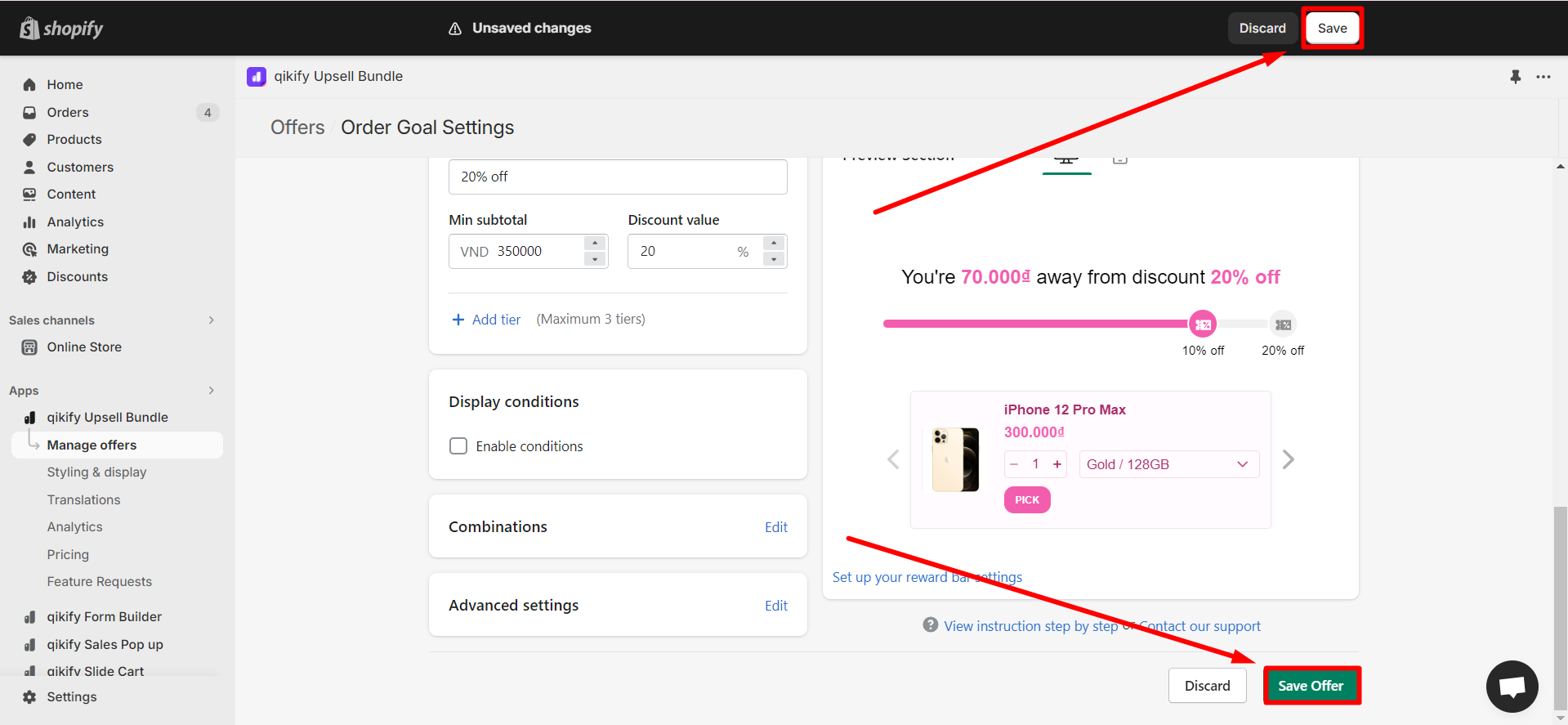
Task: Go to next product in preview carousel
Action: click(1289, 460)
